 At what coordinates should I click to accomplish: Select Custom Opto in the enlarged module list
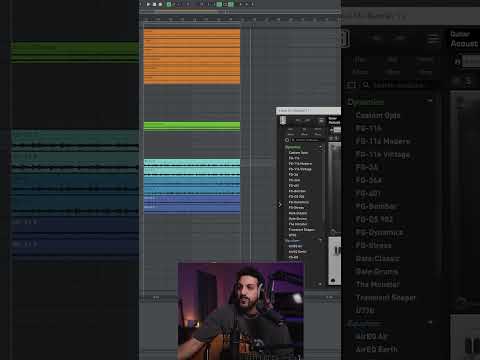pyautogui.click(x=378, y=115)
